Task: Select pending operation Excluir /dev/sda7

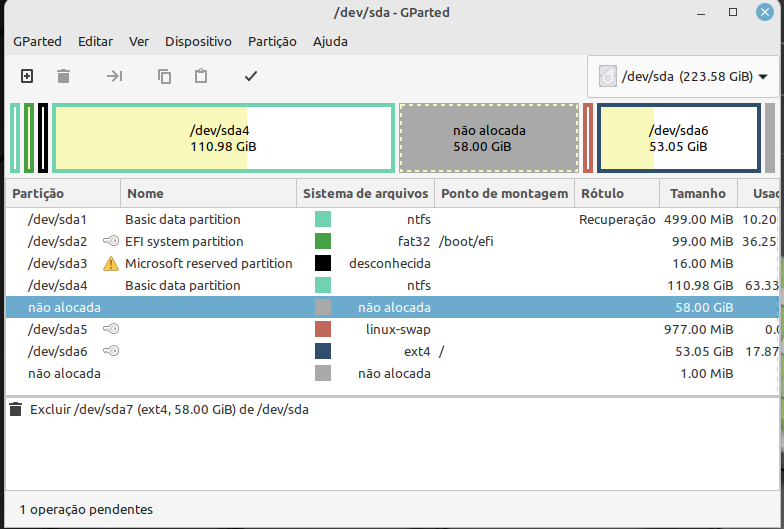Action: [x=169, y=410]
